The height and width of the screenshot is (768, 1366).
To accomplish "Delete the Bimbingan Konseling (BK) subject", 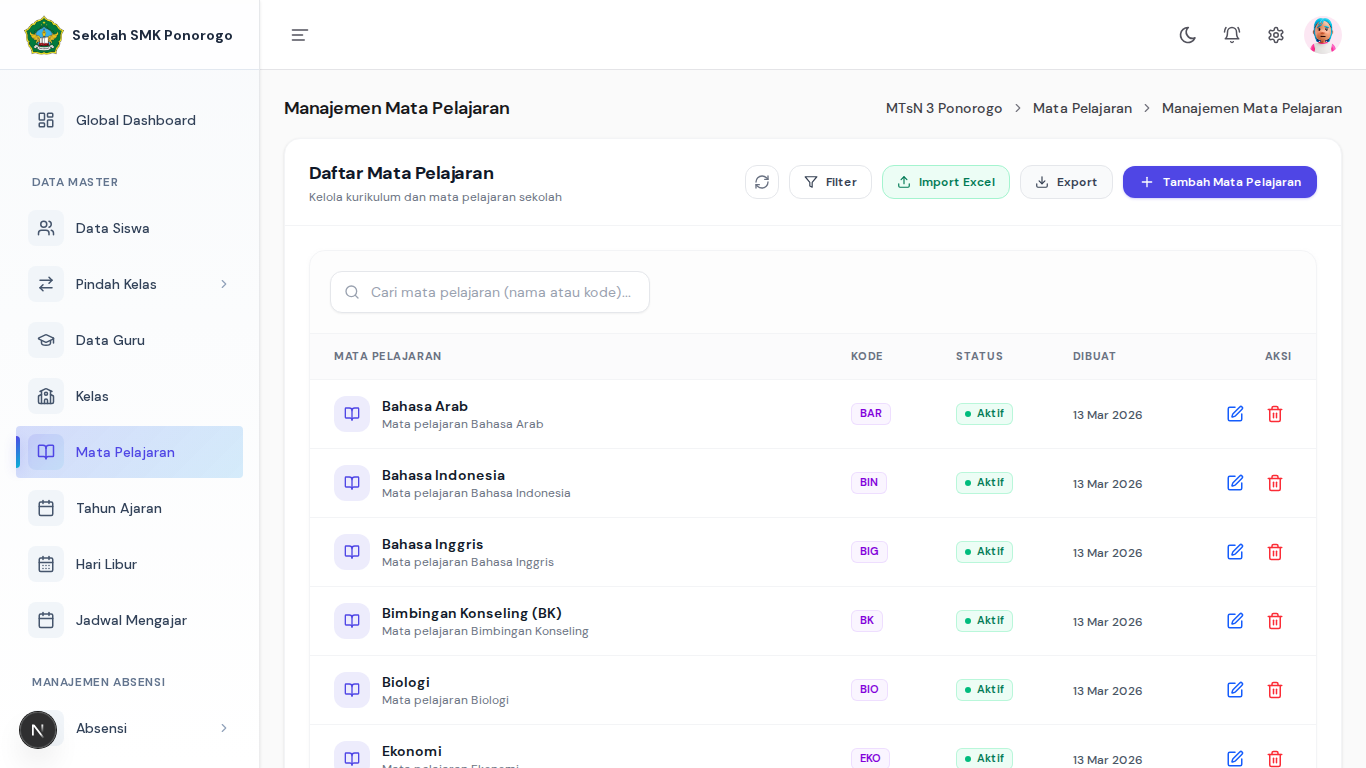I will (x=1275, y=621).
